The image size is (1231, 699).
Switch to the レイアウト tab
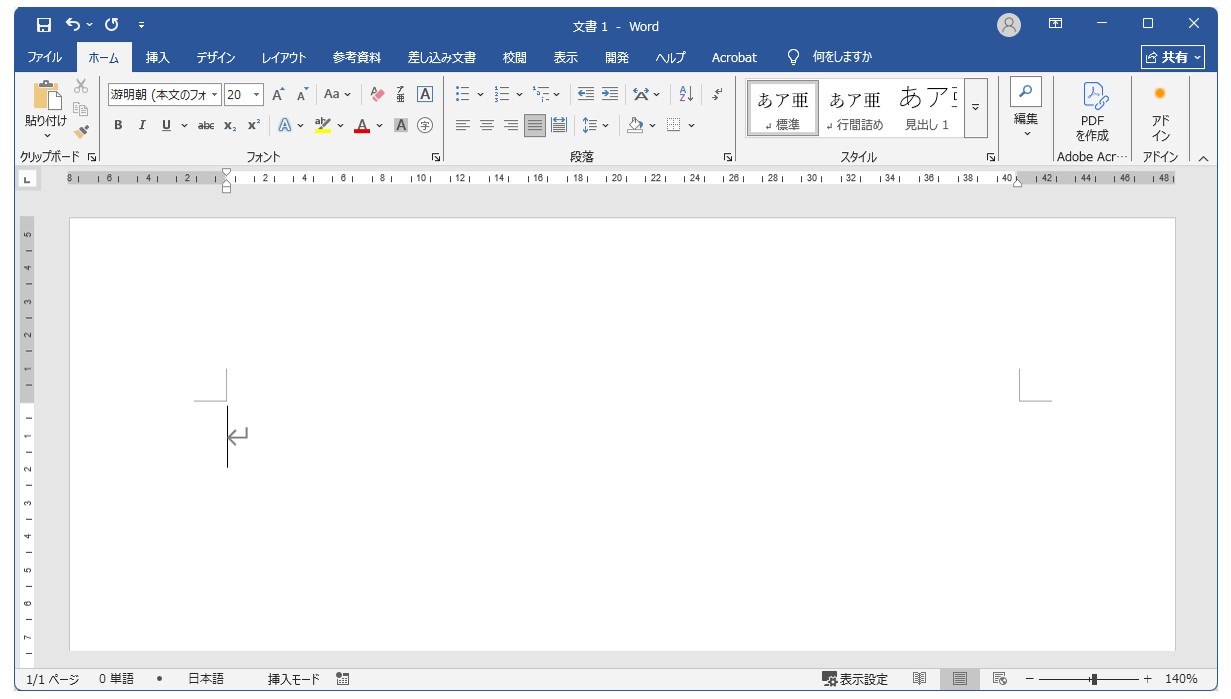[x=284, y=57]
